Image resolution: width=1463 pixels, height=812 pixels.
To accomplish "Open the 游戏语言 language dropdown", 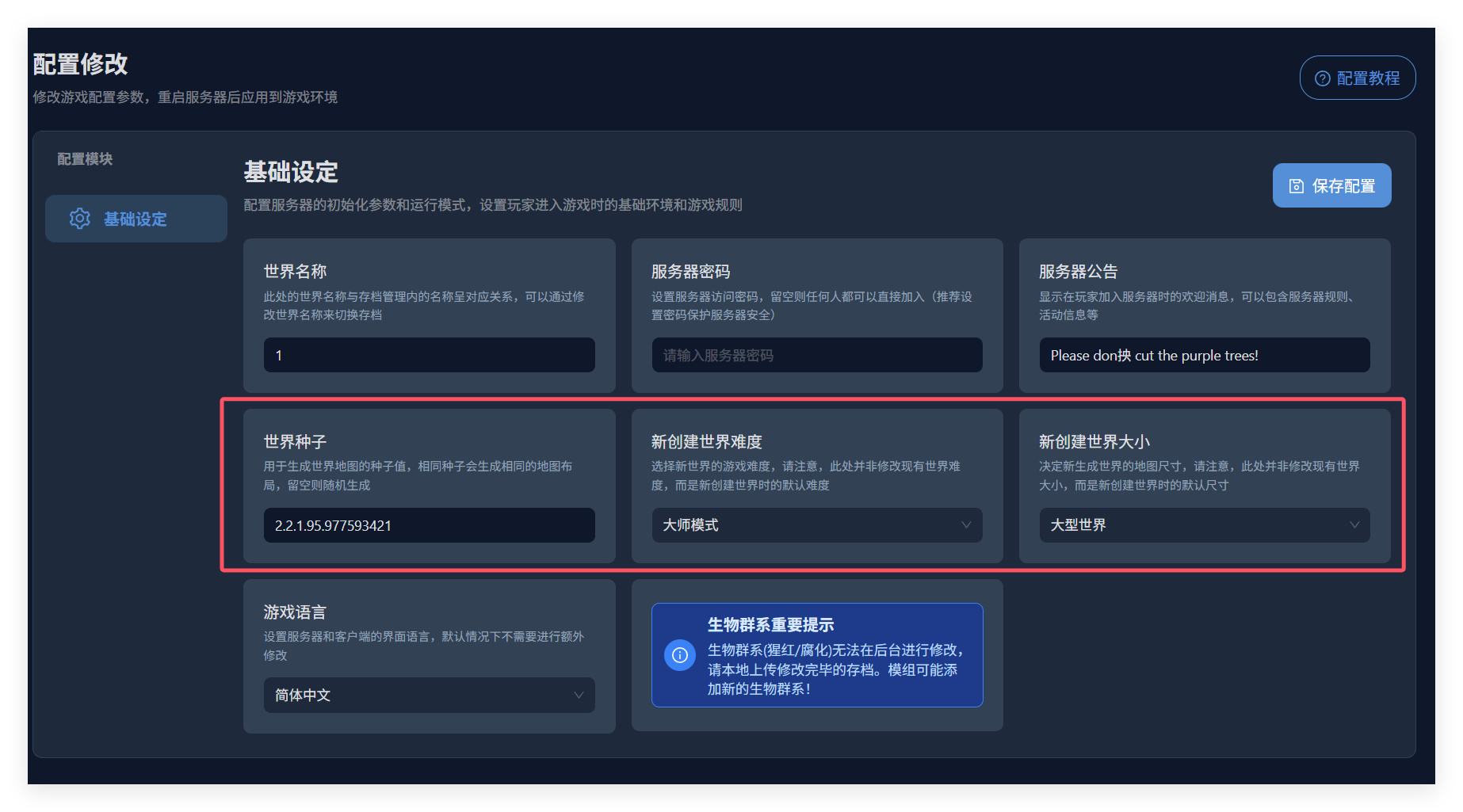I will click(x=428, y=695).
